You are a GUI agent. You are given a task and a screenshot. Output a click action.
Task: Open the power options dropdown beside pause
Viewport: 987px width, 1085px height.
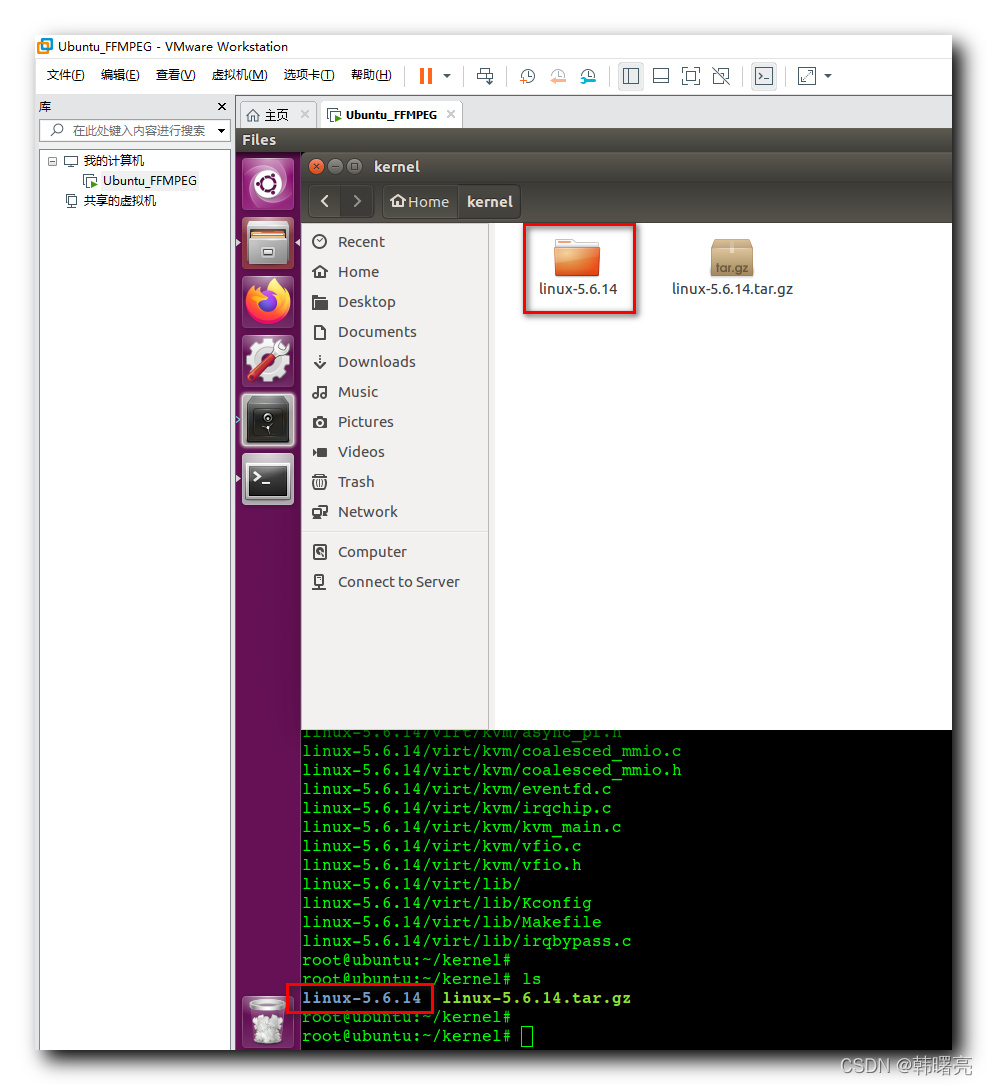[447, 76]
